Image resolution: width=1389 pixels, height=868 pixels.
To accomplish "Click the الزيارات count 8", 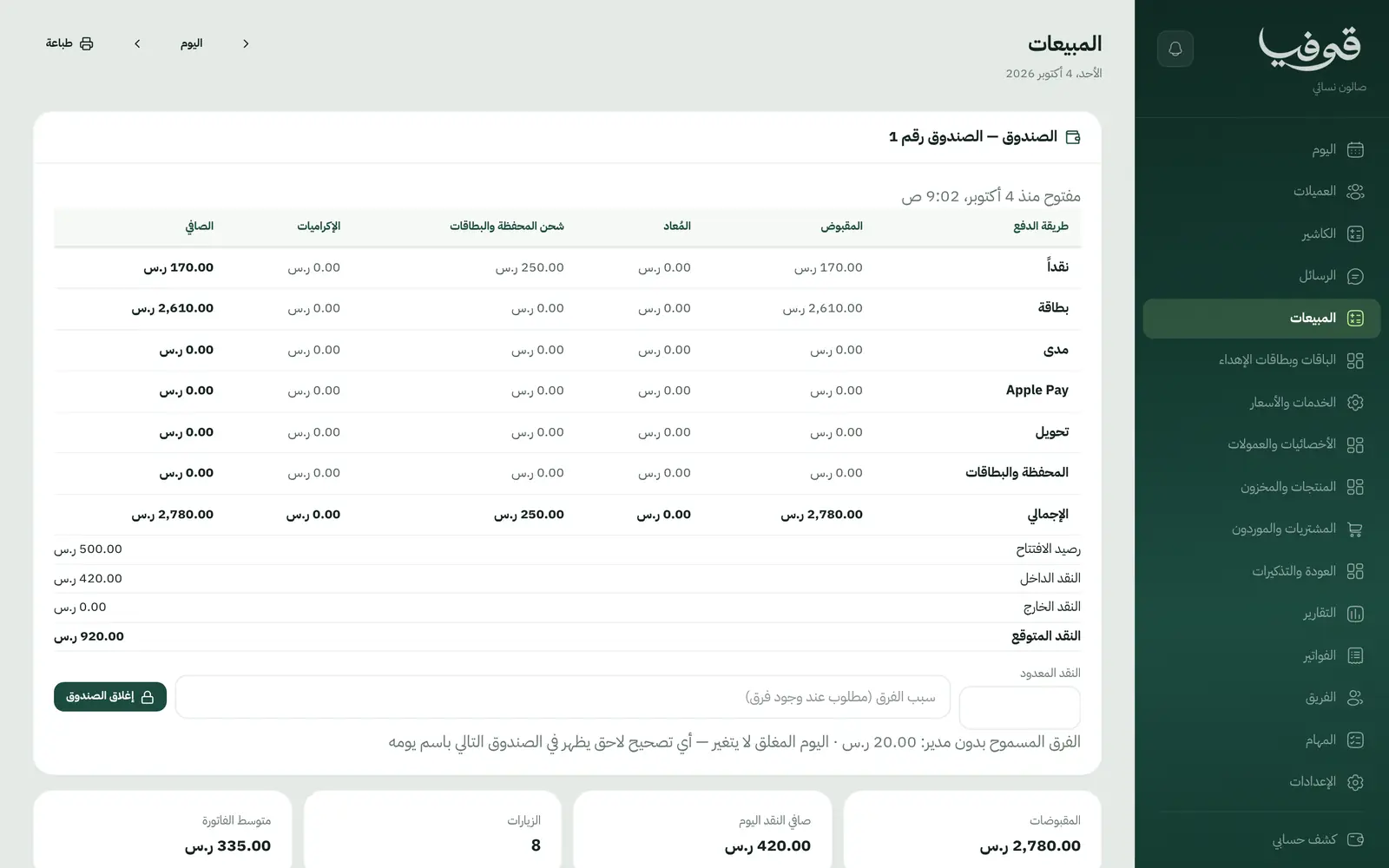I will click(536, 846).
